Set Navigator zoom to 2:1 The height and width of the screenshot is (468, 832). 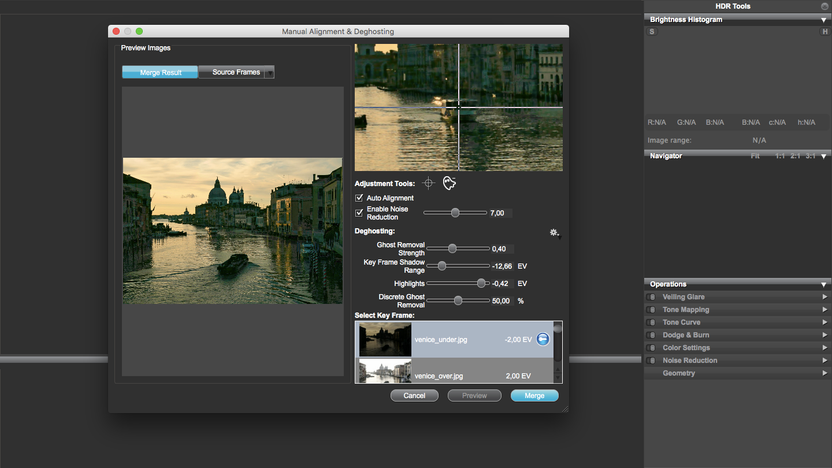(x=795, y=156)
